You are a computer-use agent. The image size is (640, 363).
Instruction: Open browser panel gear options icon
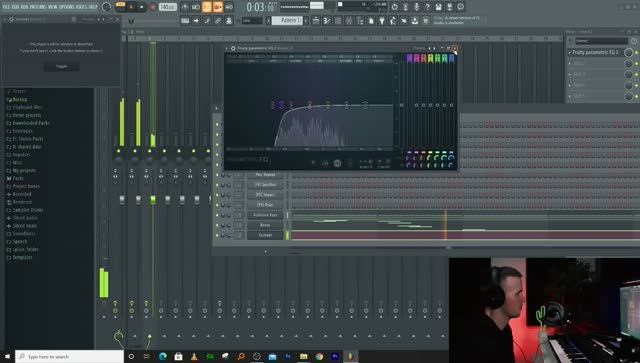[x=11, y=19]
